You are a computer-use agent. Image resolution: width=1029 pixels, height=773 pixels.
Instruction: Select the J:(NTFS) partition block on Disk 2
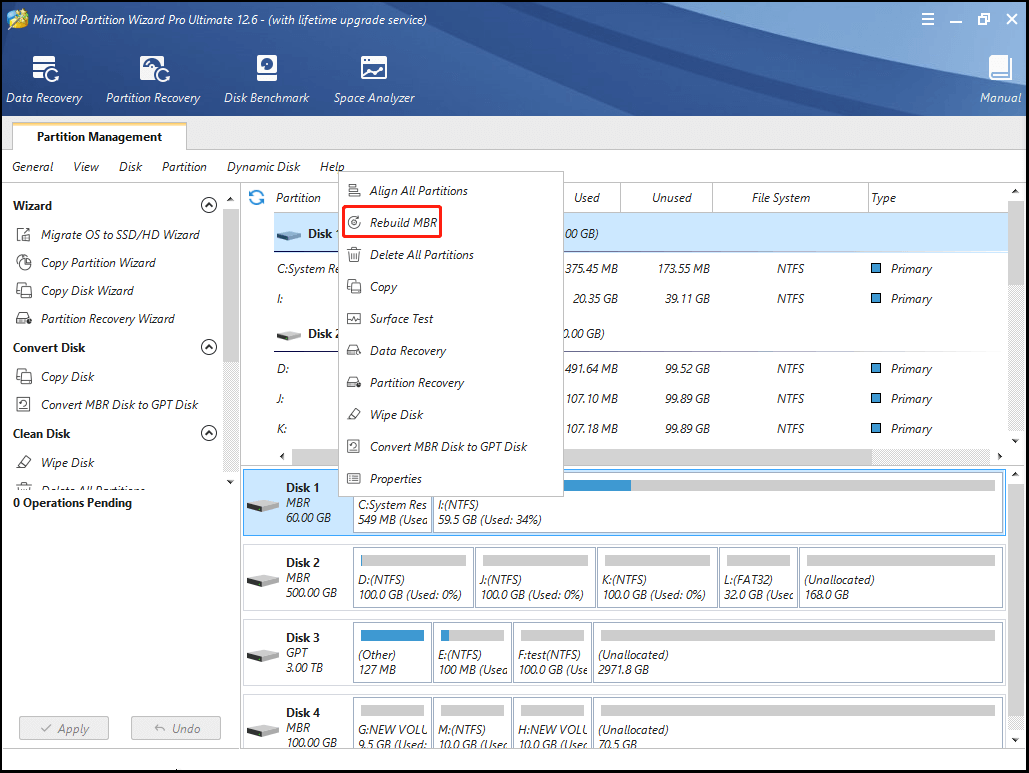click(536, 577)
